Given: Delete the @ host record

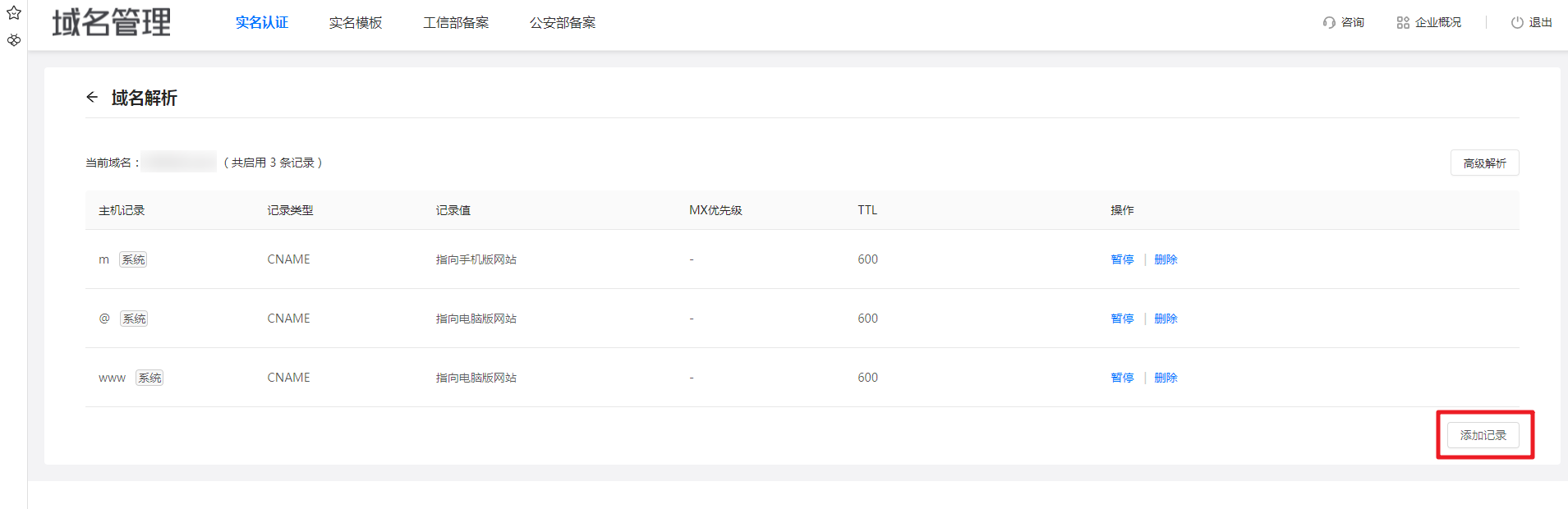Looking at the screenshot, I should tap(1166, 319).
